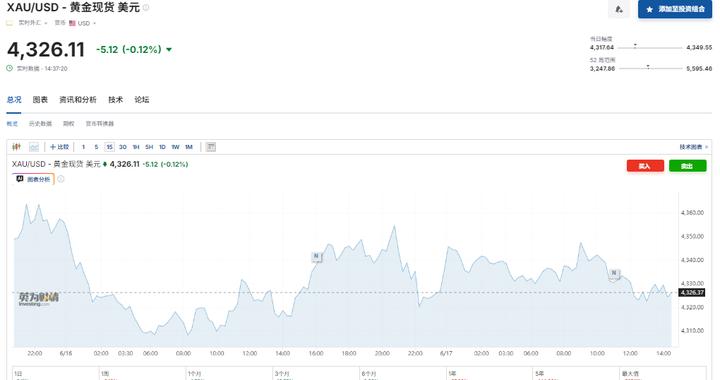Switch to the 总况 tab
This screenshot has height=380, width=720.
point(14,100)
